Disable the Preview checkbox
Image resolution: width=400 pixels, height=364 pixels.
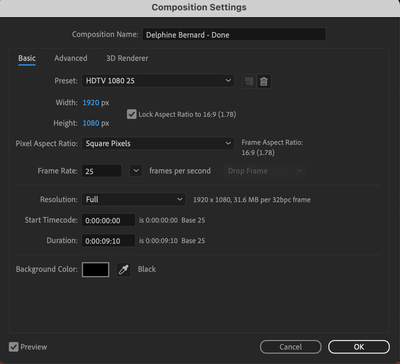point(14,347)
